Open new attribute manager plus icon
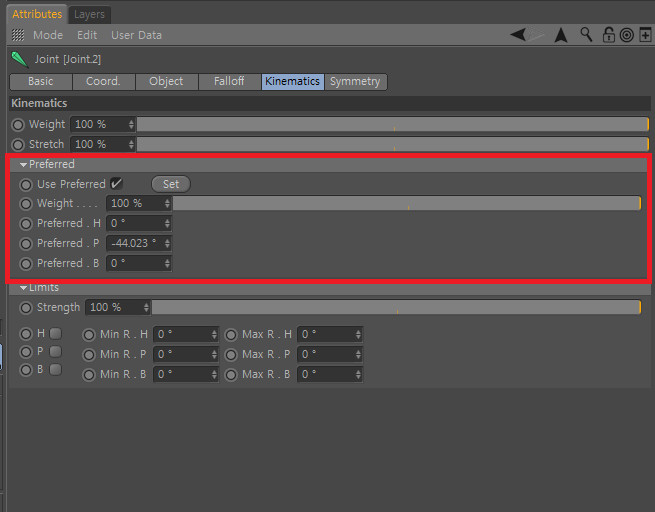This screenshot has height=512, width=655. pyautogui.click(x=645, y=35)
